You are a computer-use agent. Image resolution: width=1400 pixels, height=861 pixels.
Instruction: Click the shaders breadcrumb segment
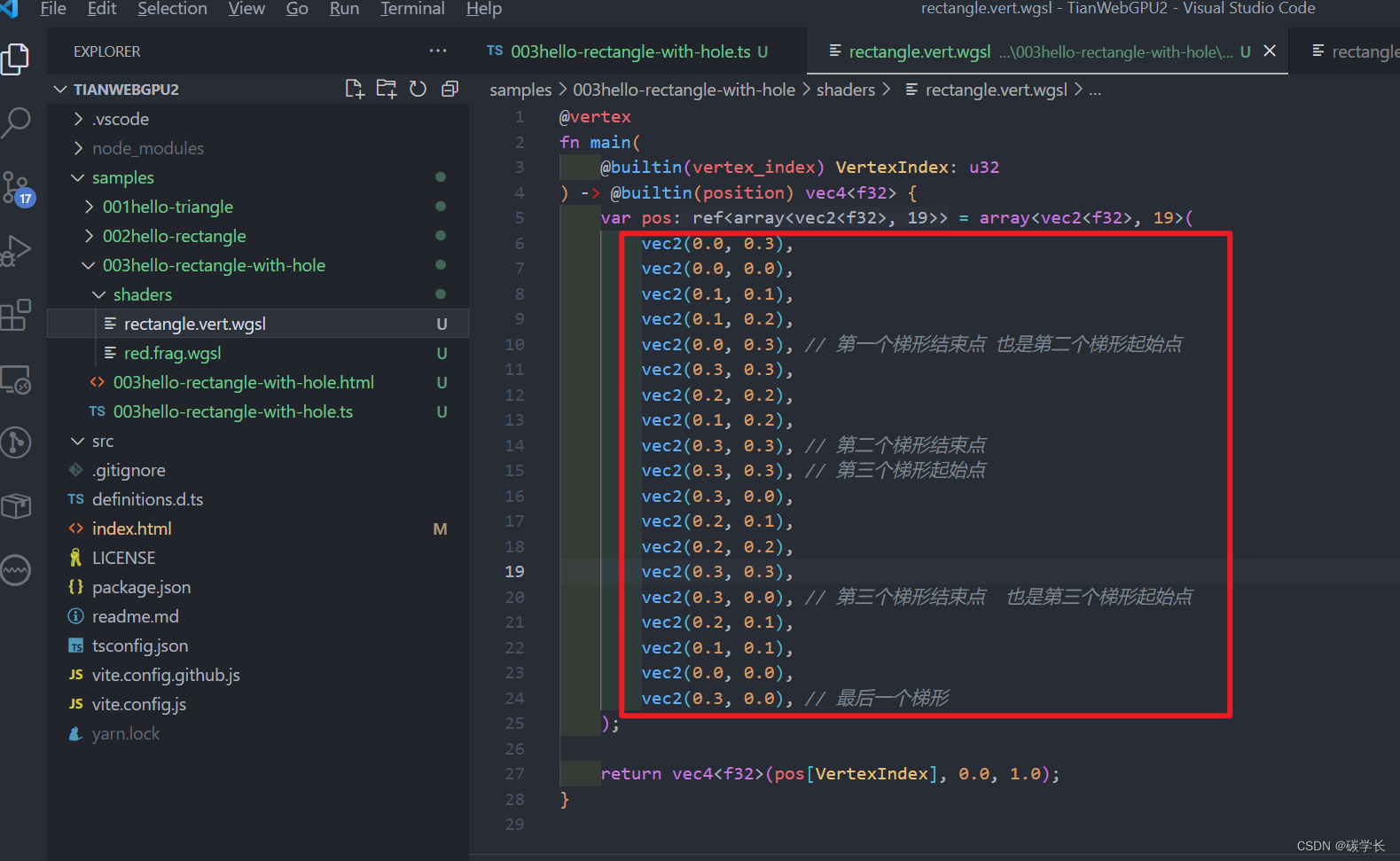pos(845,90)
